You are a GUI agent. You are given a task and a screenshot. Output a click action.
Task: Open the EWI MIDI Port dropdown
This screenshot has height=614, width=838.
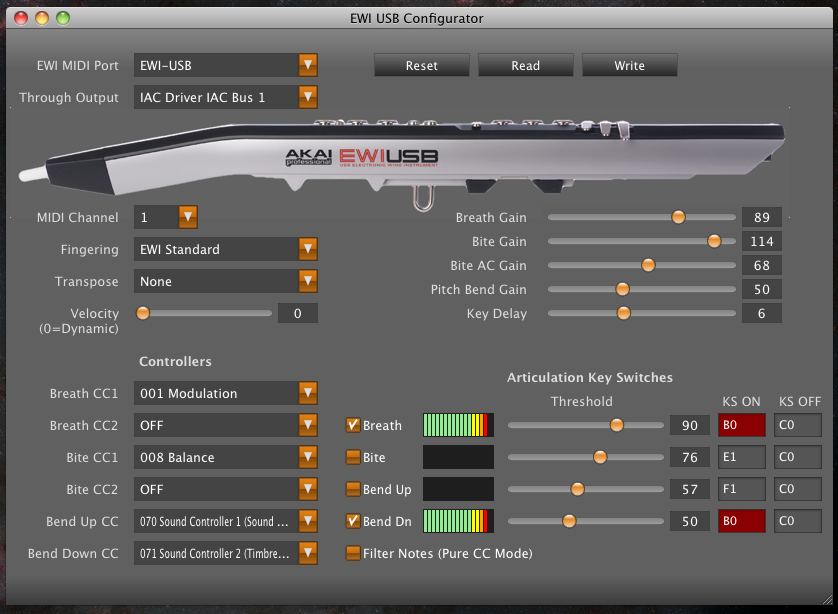[x=226, y=65]
